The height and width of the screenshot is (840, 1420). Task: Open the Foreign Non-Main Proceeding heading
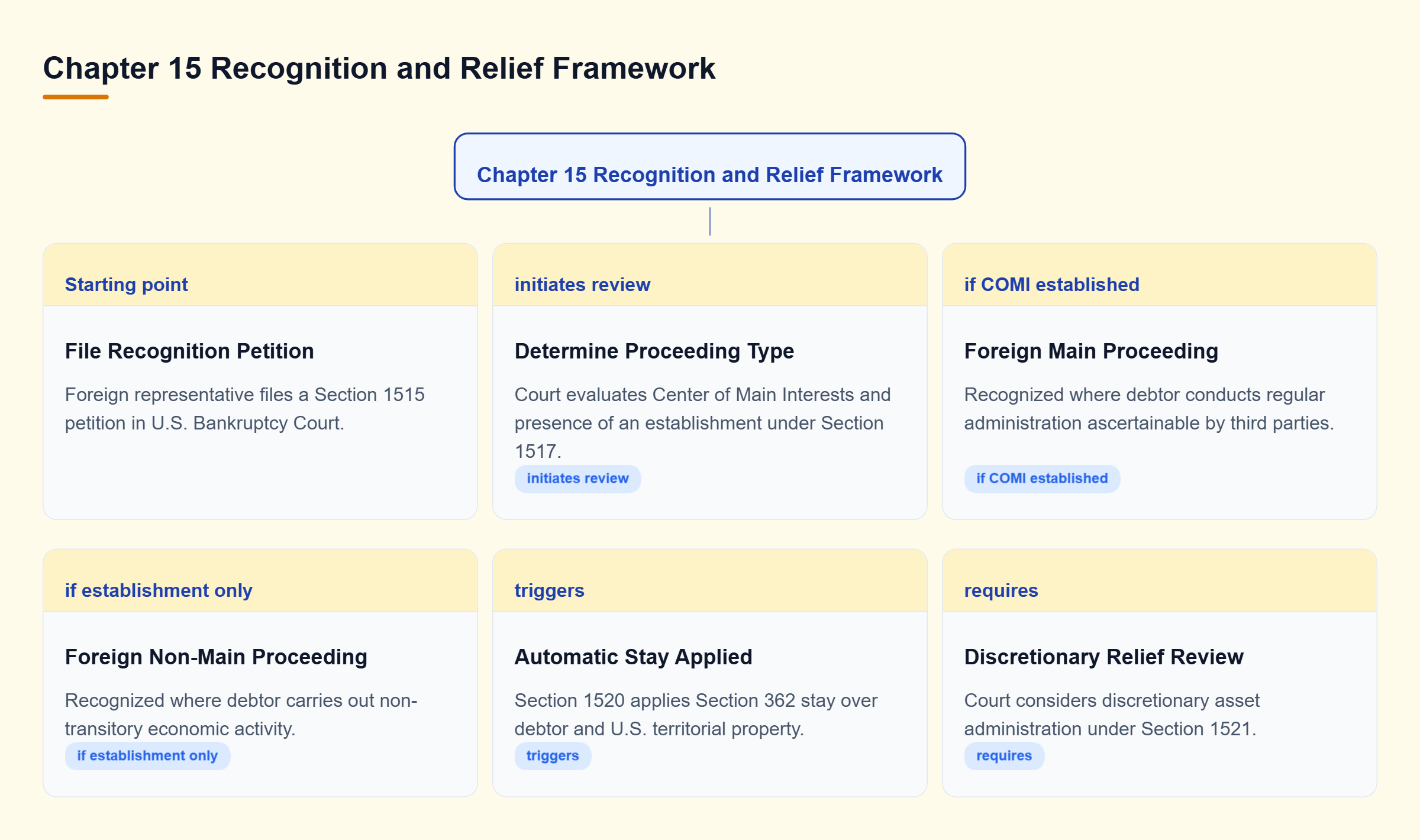coord(216,657)
